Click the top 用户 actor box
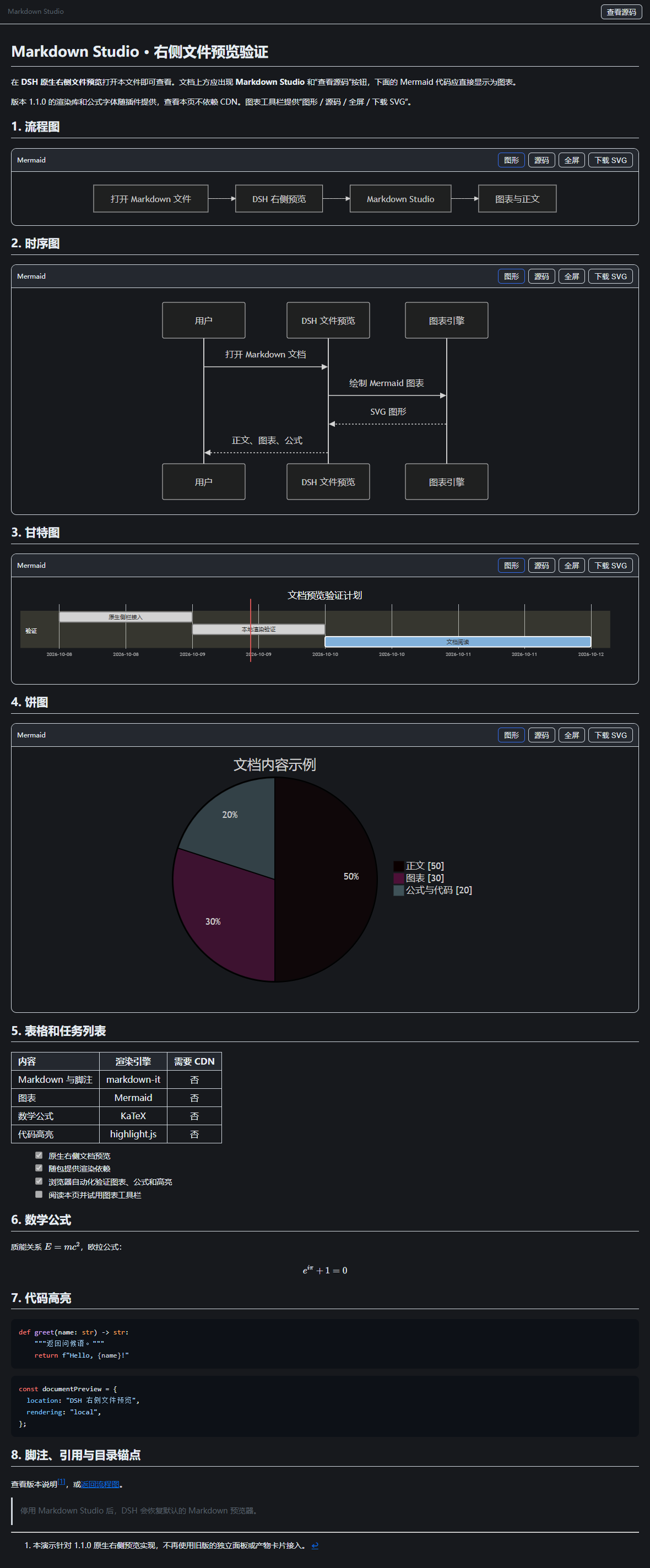This screenshot has height=1568, width=650. pyautogui.click(x=204, y=320)
